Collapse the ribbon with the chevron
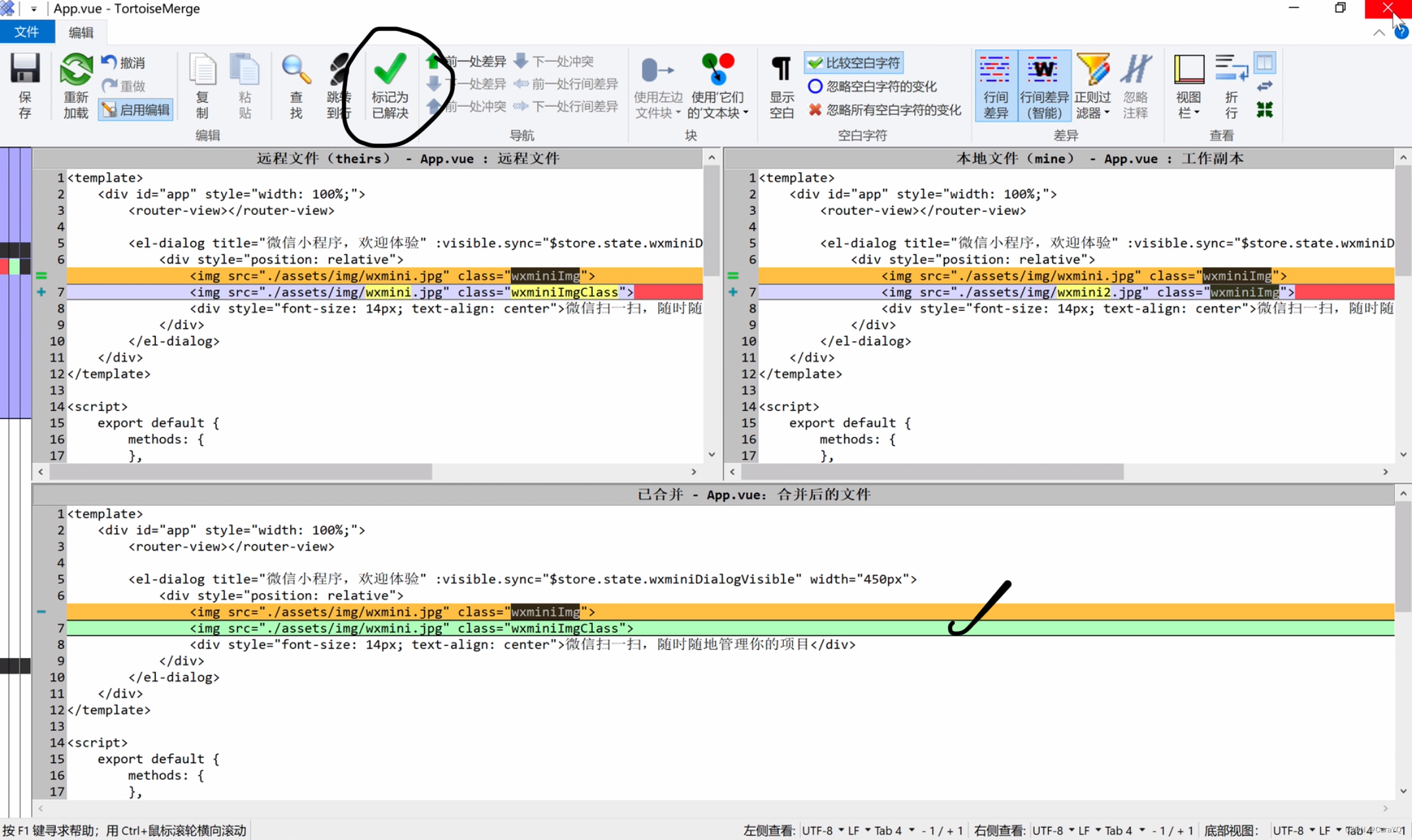Screen dimensions: 1412x840 1378,32
